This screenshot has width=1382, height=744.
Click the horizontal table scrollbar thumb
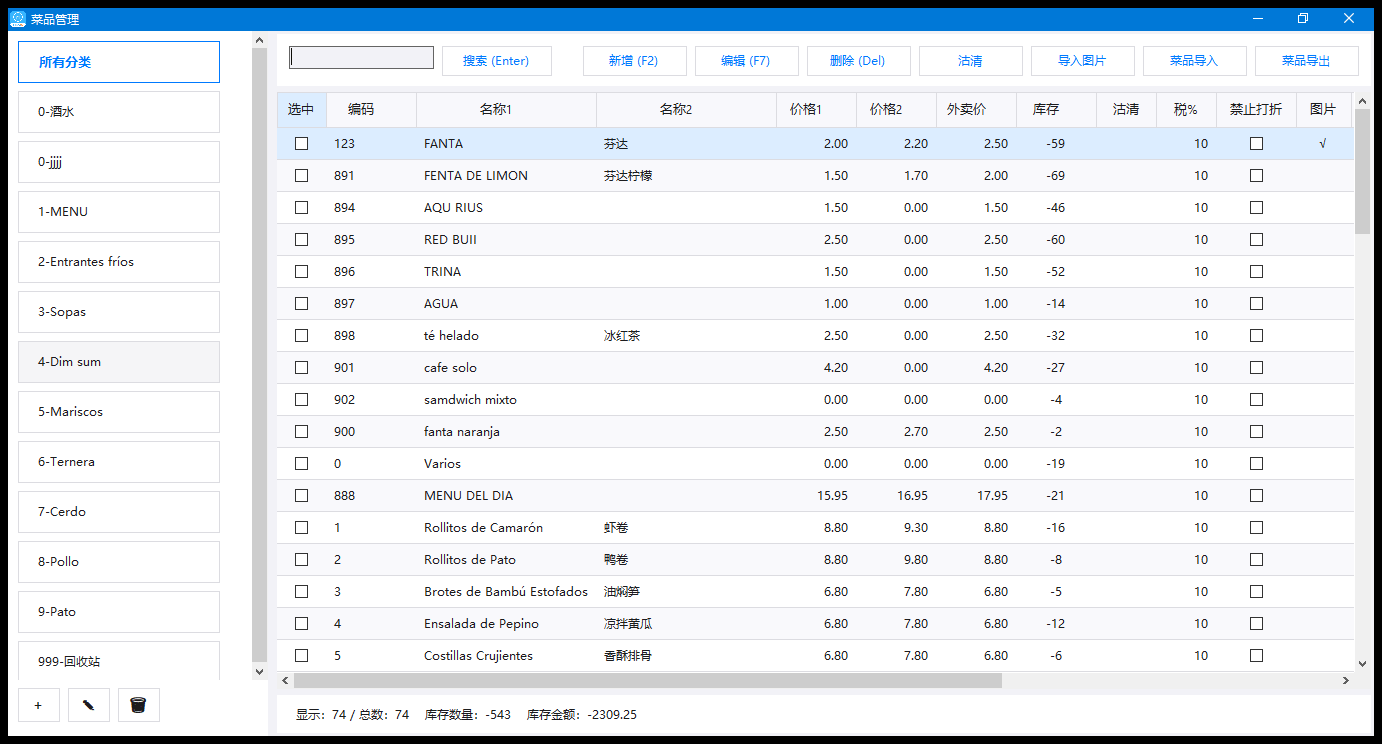click(648, 680)
